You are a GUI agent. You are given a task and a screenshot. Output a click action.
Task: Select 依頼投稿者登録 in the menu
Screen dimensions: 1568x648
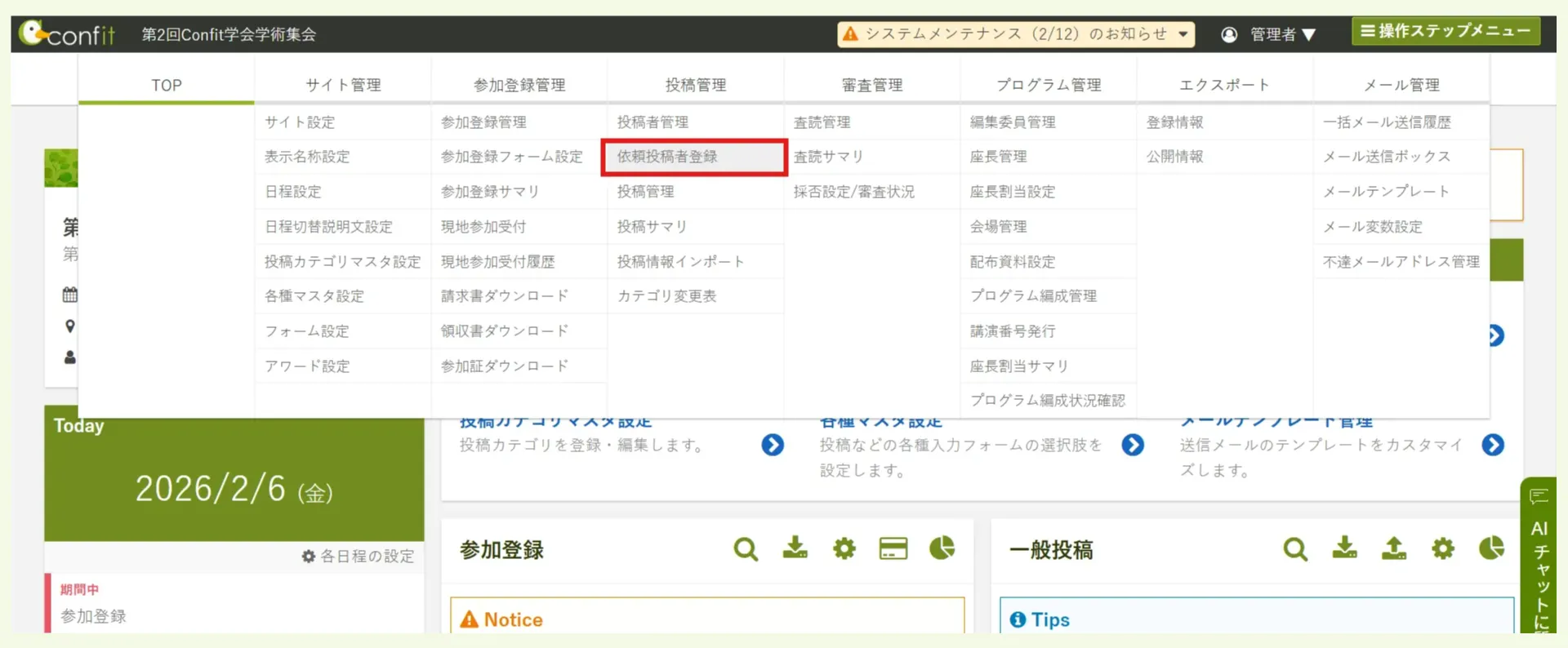click(x=694, y=157)
